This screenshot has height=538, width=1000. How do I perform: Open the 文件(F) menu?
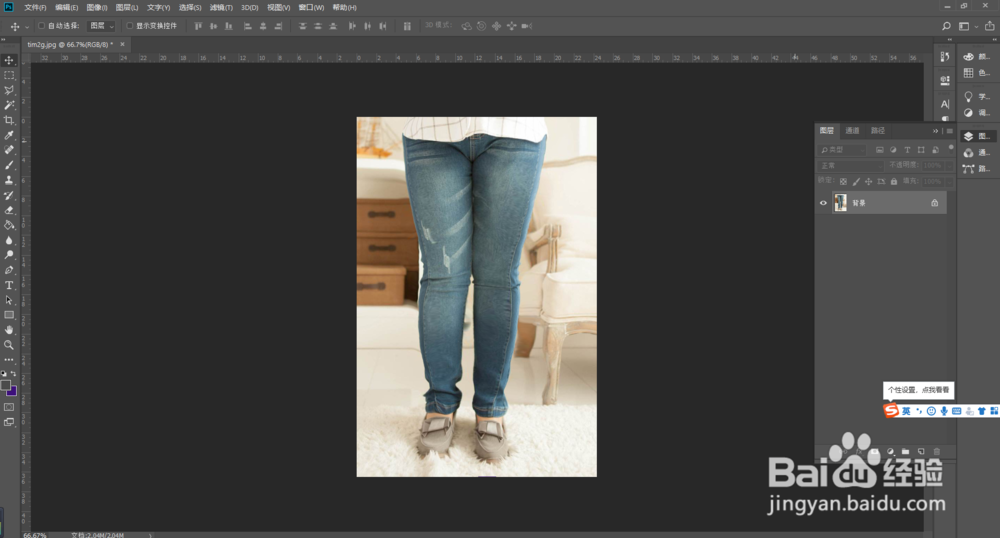pos(35,8)
